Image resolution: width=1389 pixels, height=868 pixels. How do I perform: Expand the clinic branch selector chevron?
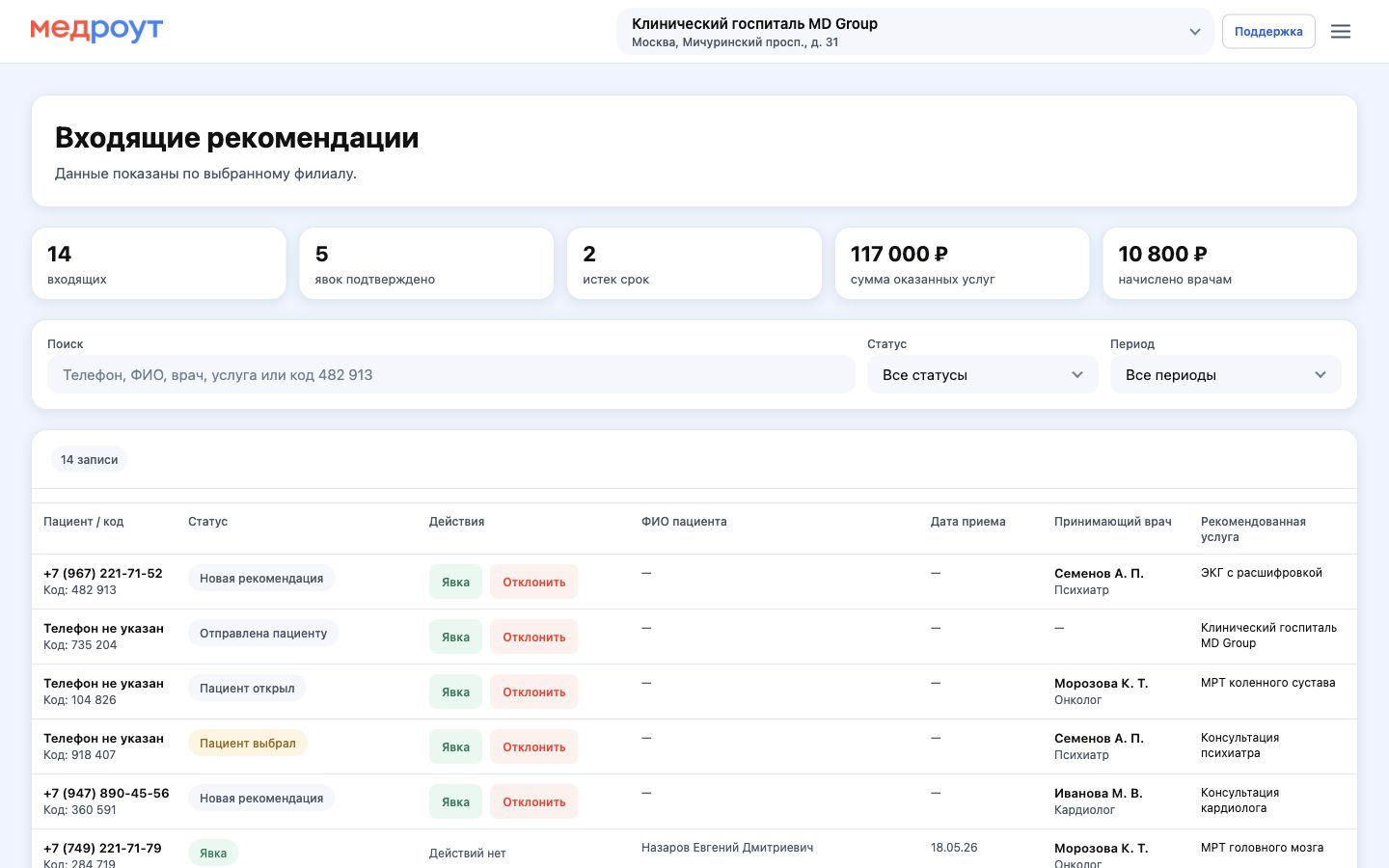click(x=1195, y=32)
